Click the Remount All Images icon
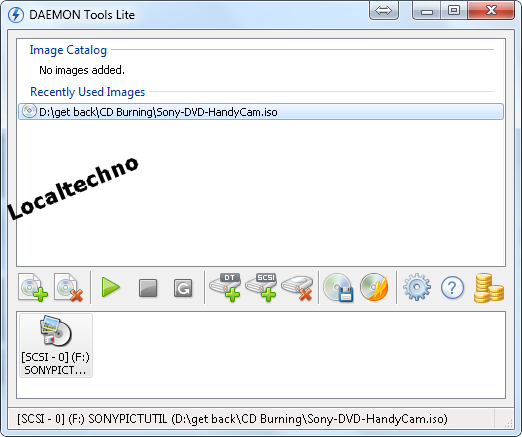This screenshot has height=437, width=522. (x=183, y=288)
